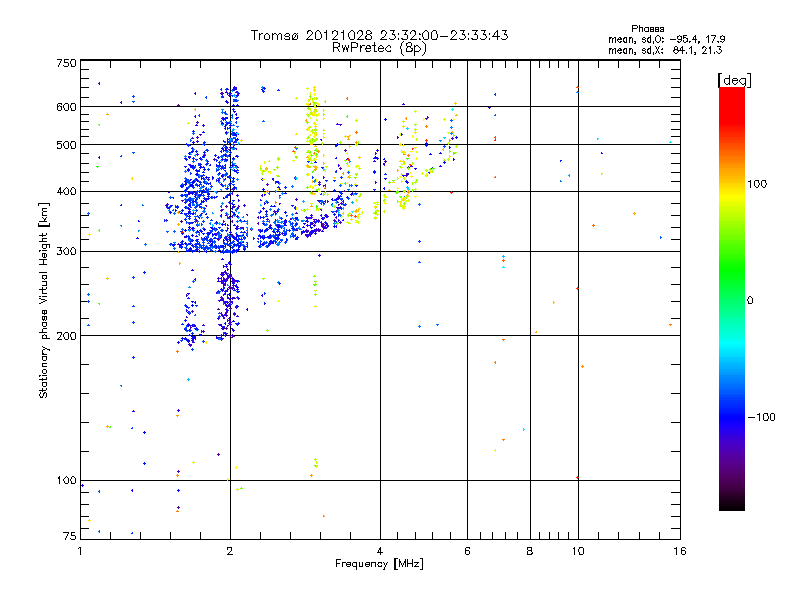This screenshot has height=600, width=800.
Task: Click x-axis tick label '4'
Action: pos(380,551)
